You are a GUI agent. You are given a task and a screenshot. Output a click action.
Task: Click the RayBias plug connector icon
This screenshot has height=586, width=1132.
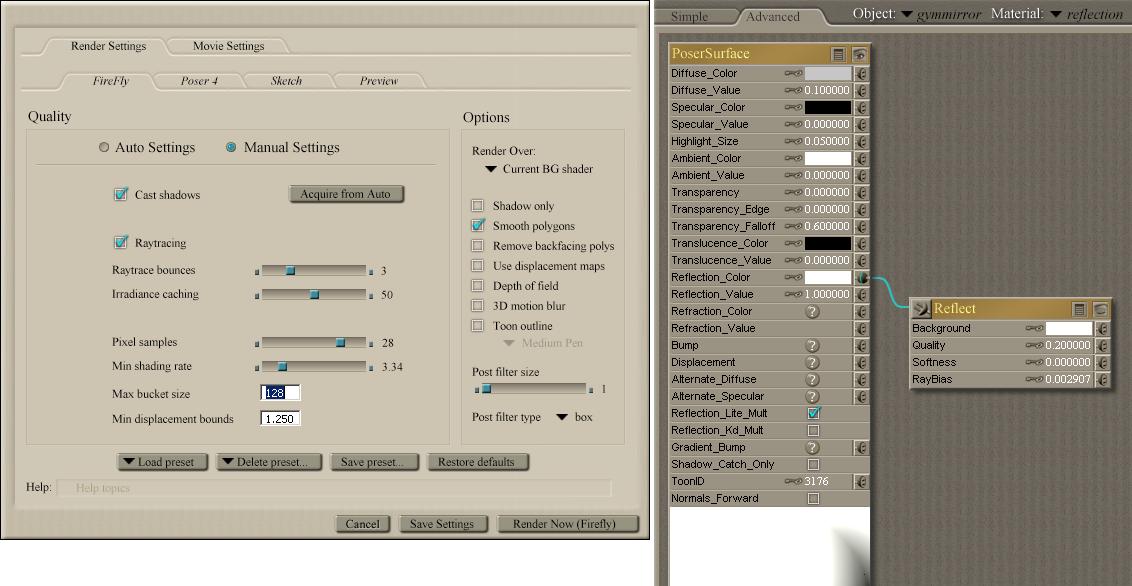pos(1102,380)
